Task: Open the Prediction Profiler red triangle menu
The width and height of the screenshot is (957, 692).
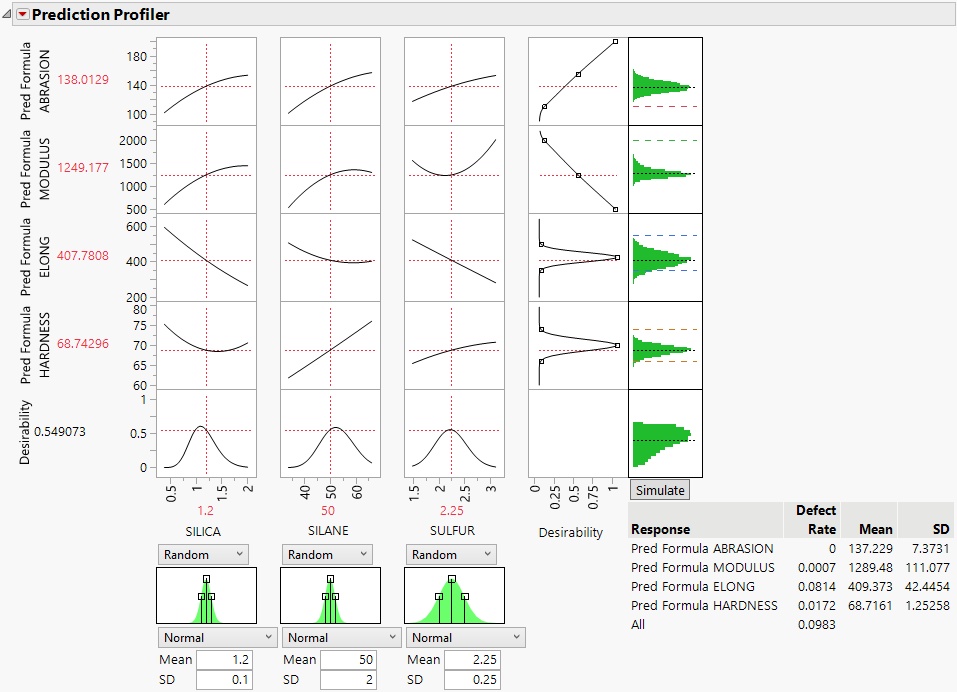Action: [x=22, y=14]
